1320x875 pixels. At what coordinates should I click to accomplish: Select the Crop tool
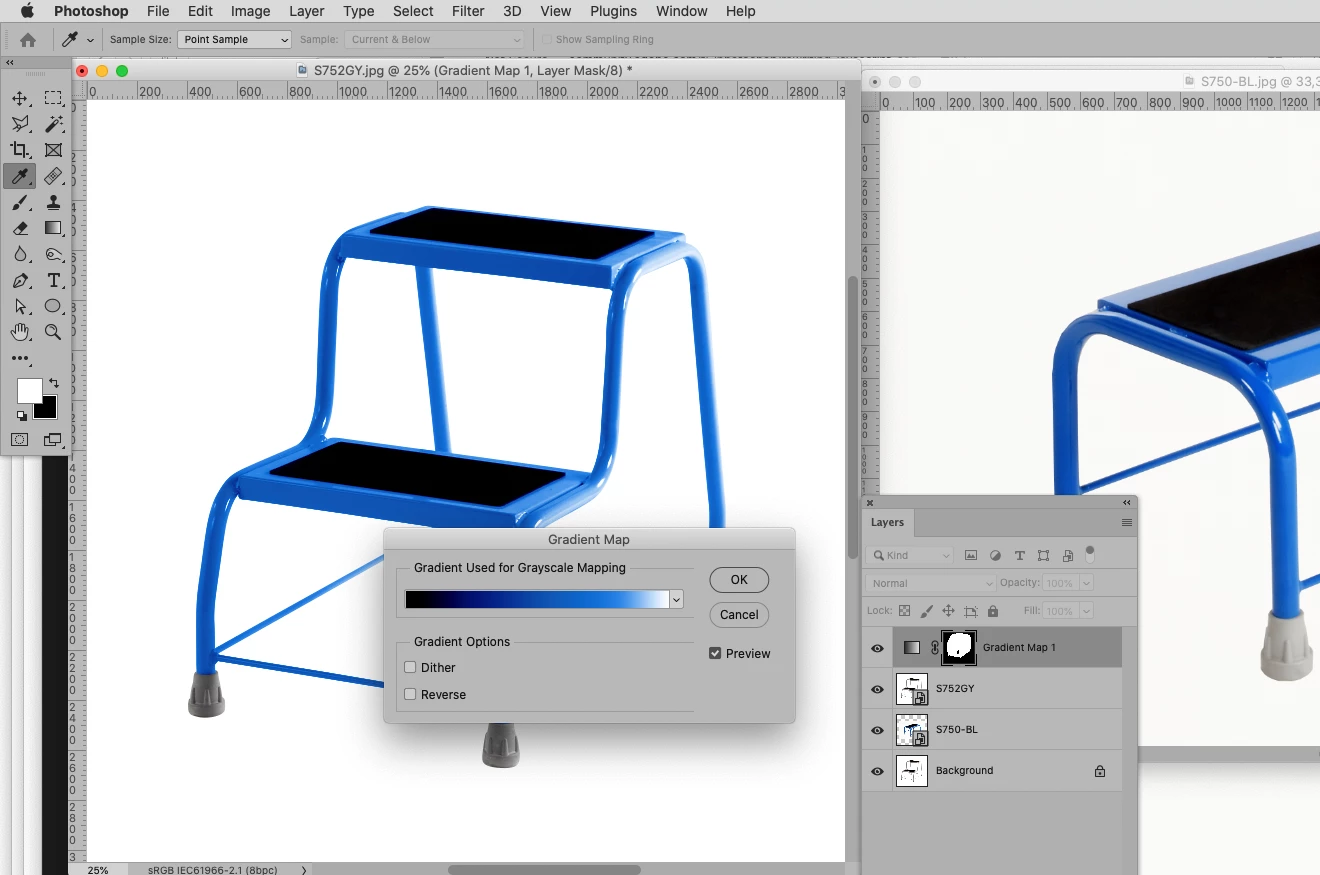coord(19,150)
